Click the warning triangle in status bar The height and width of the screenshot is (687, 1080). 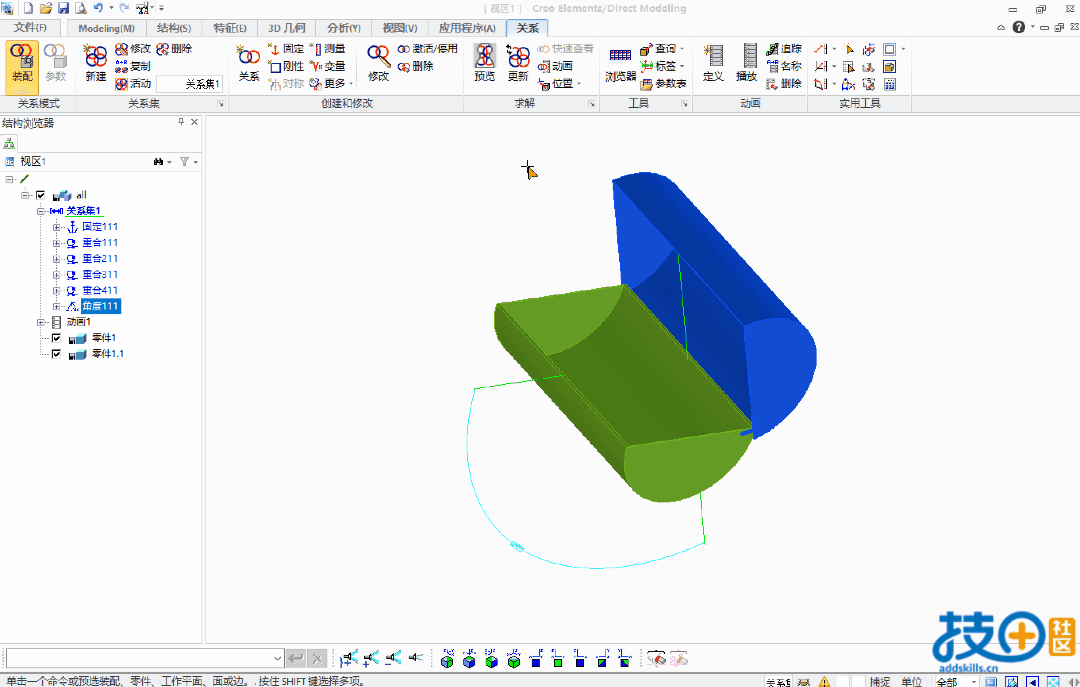coord(824,681)
